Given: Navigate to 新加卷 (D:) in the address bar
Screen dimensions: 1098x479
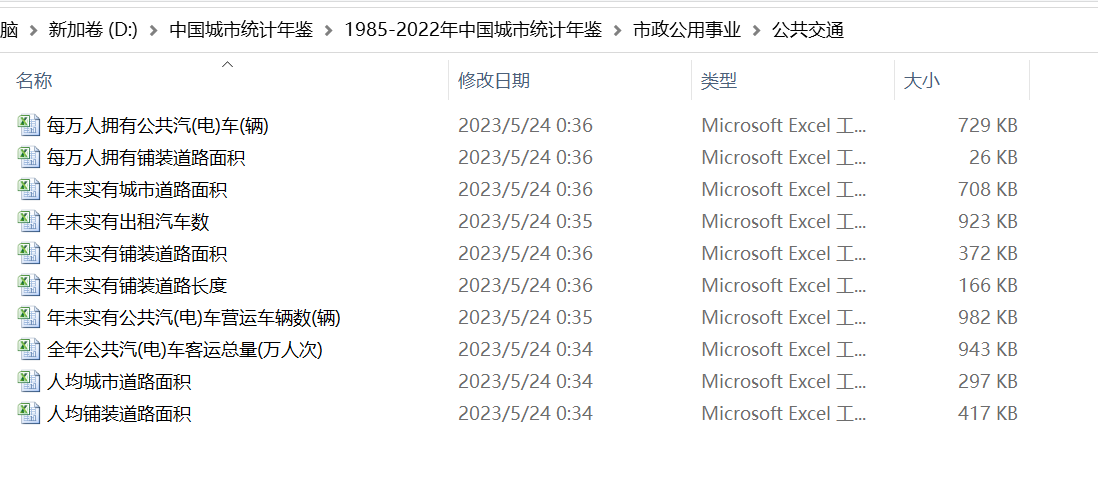Looking at the screenshot, I should coord(93,30).
